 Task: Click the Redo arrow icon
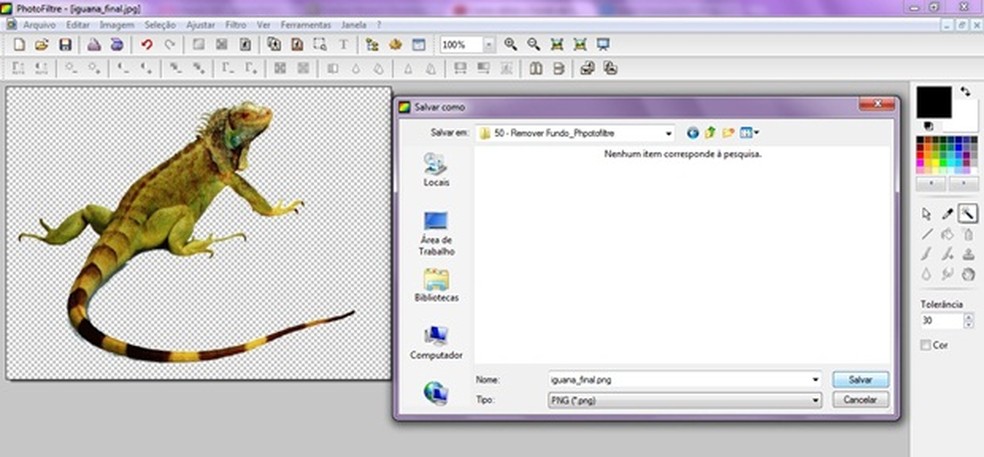(x=169, y=45)
